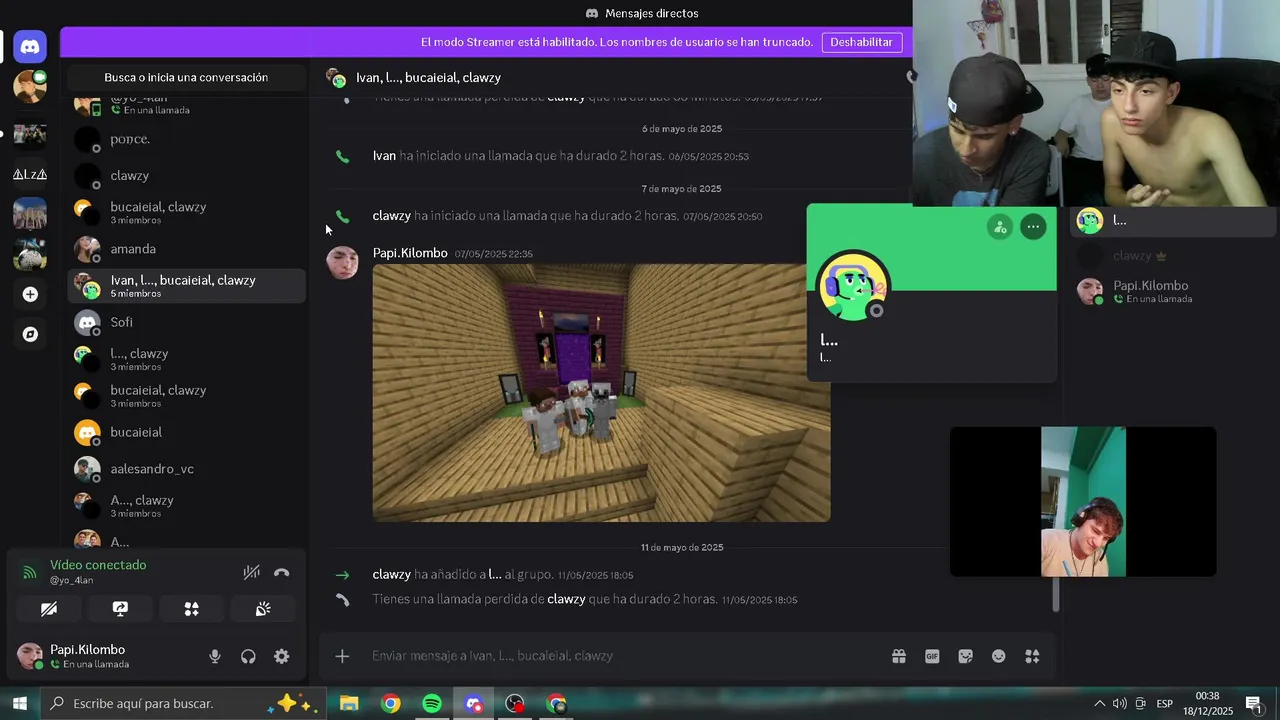This screenshot has height=720, width=1280.
Task: Open Discord direct messages home icon
Action: click(x=30, y=46)
